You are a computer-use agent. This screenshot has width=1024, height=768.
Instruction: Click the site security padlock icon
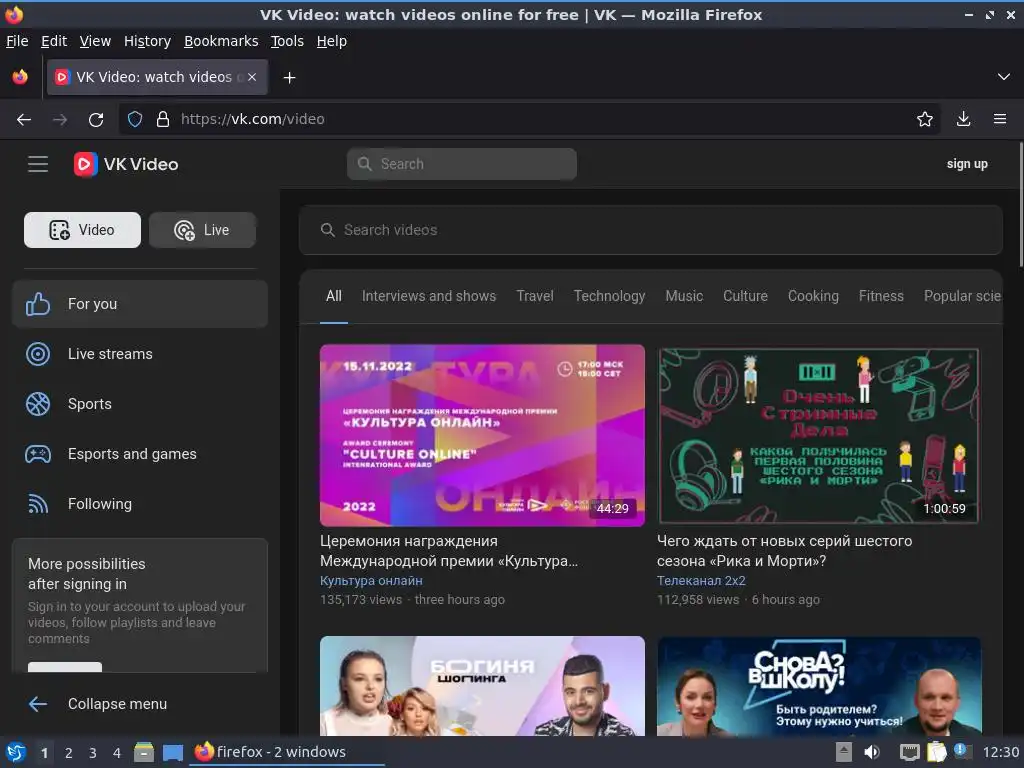coord(163,119)
